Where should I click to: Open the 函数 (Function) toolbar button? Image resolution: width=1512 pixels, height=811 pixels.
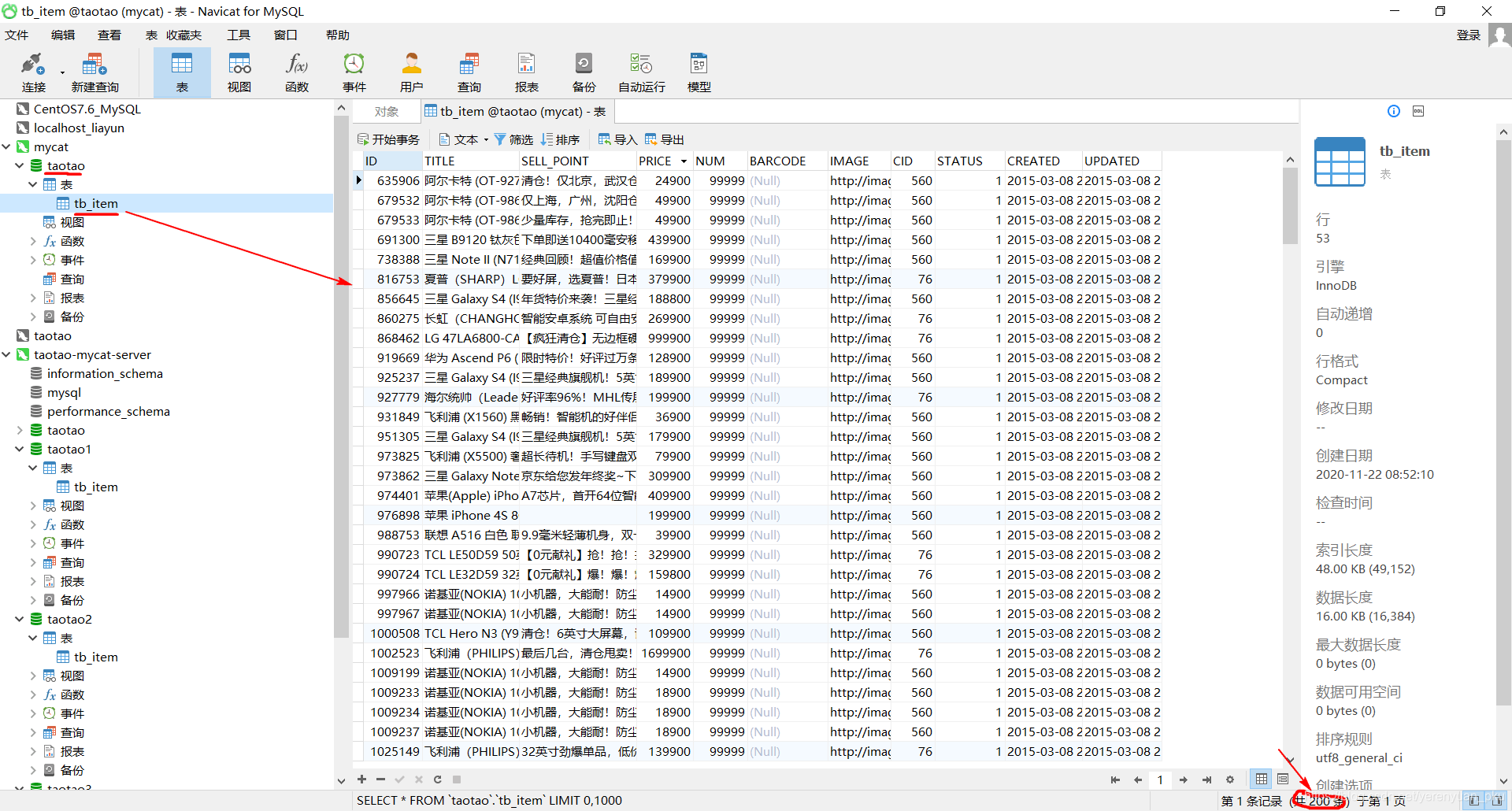(297, 72)
